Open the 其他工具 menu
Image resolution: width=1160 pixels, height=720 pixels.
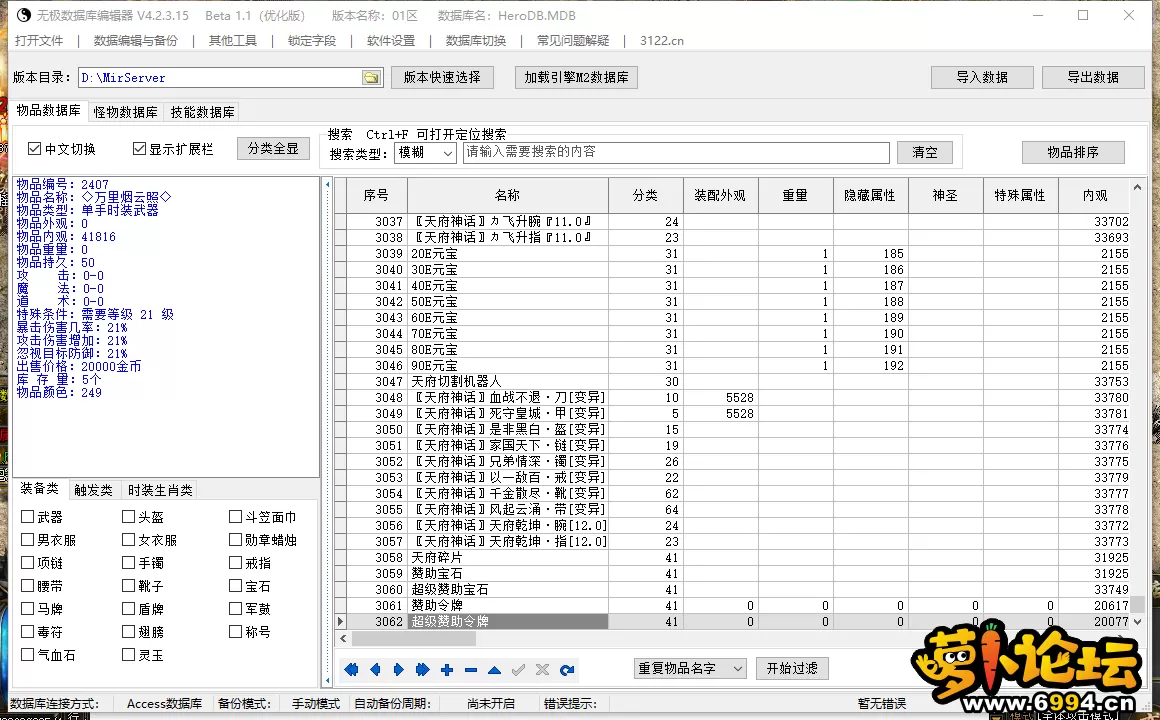pos(232,41)
